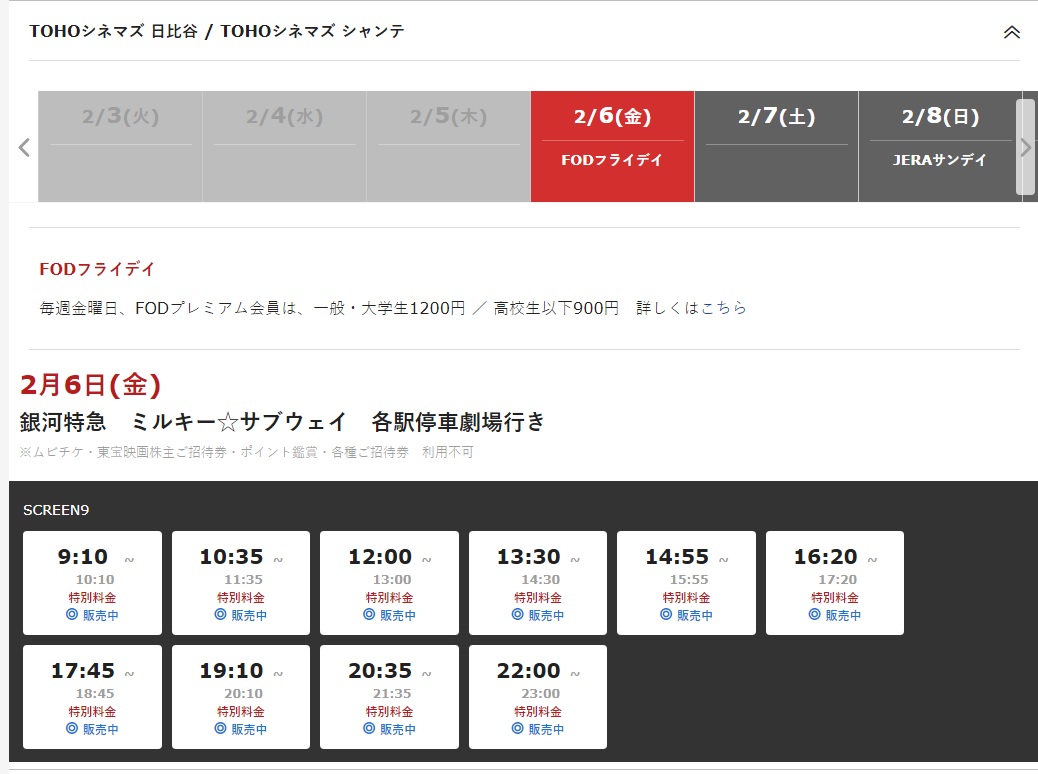Click the date strip scrollbar handle

click(1025, 146)
